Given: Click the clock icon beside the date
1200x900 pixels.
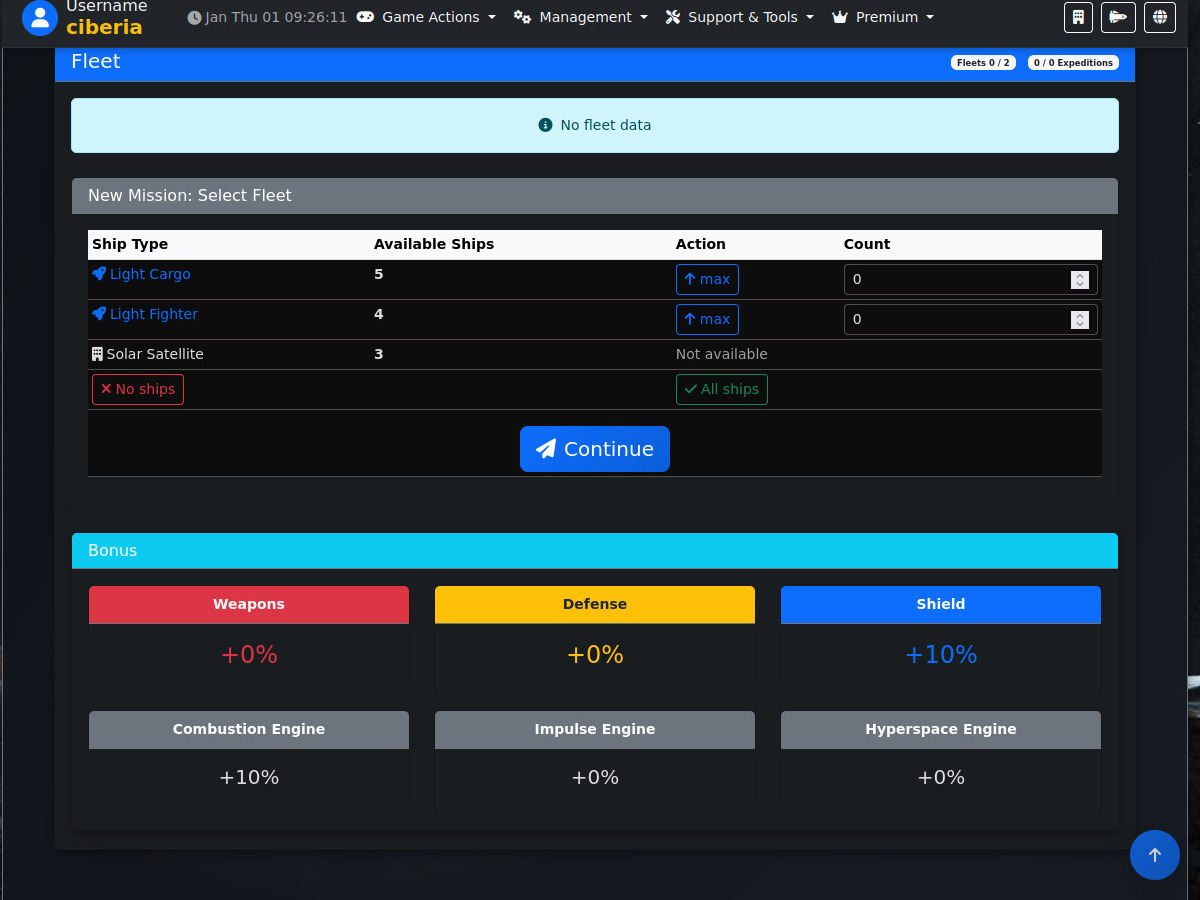Looking at the screenshot, I should [x=194, y=18].
